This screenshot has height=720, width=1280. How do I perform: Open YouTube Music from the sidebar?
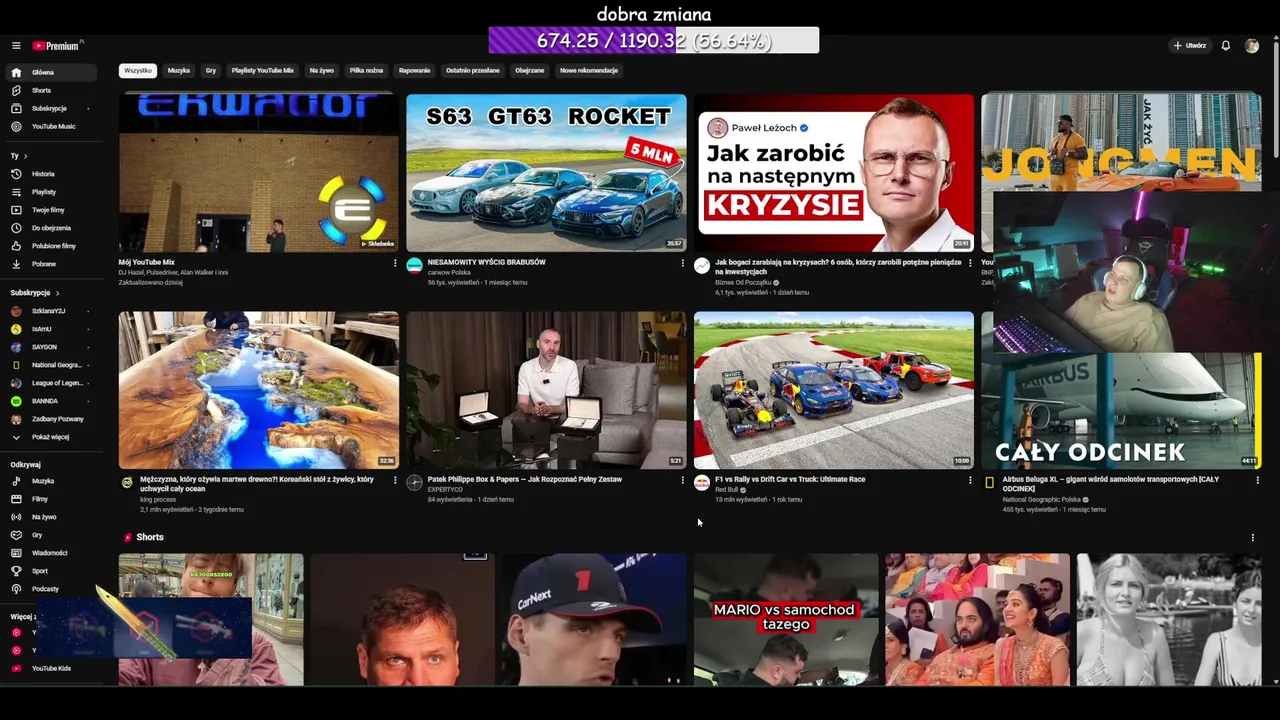[x=49, y=126]
